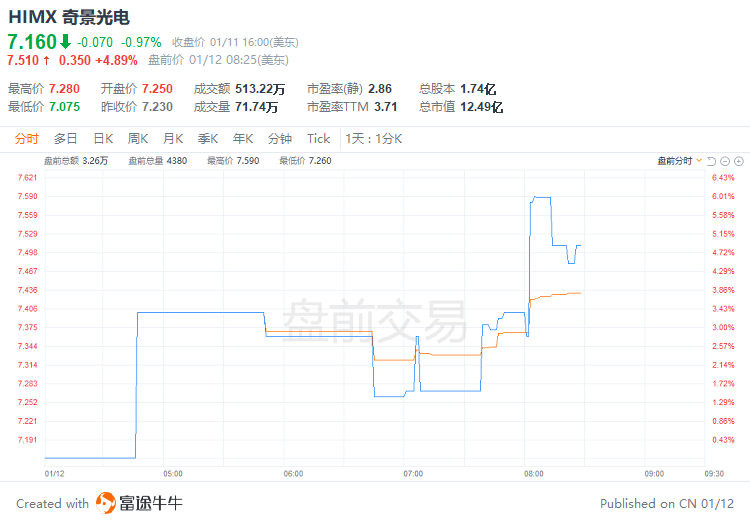The image size is (750, 524).
Task: Click the 总市值 12.49亿 value
Action: tap(481, 107)
